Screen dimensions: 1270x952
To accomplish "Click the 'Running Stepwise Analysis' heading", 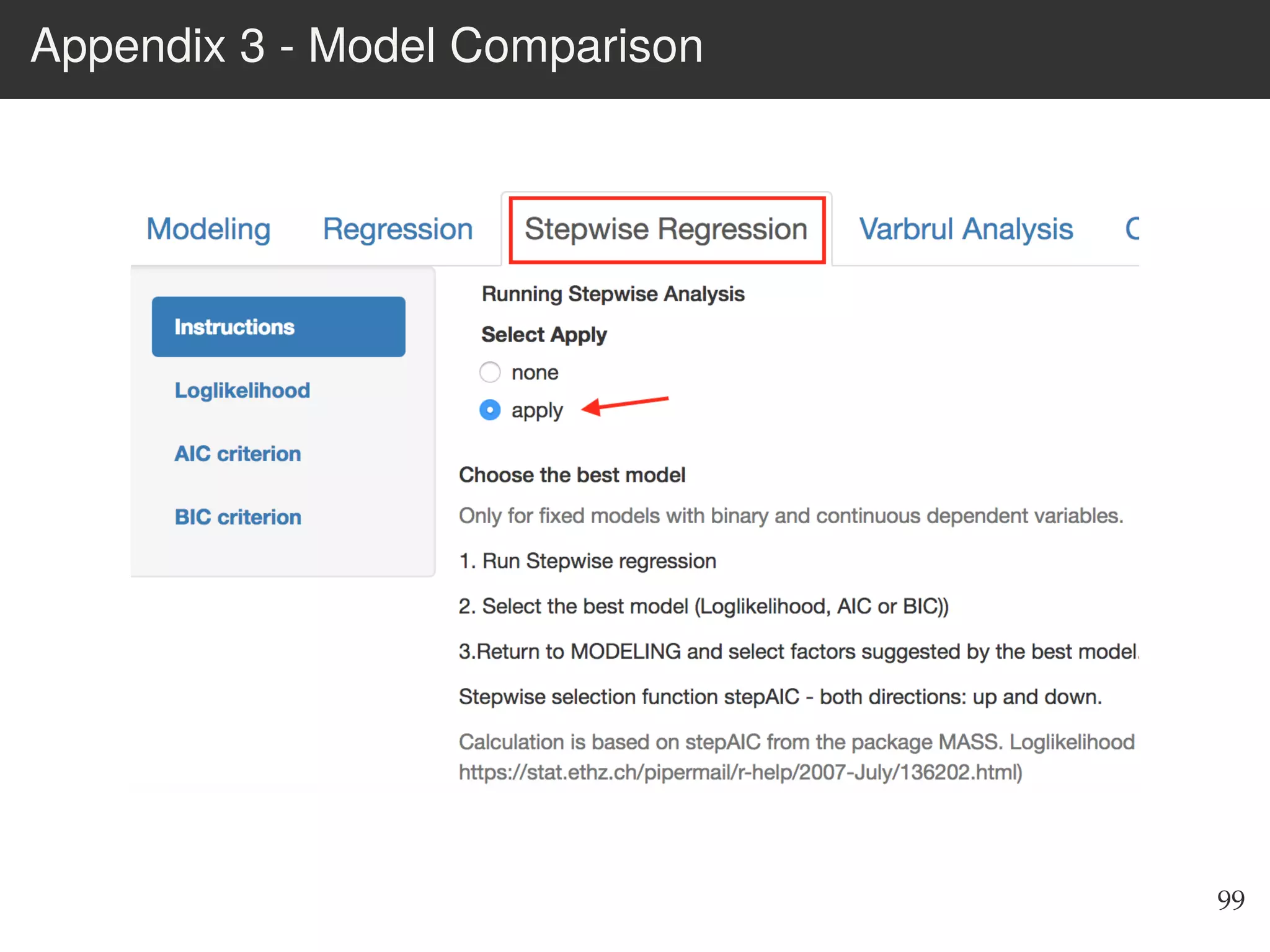I will click(x=613, y=294).
